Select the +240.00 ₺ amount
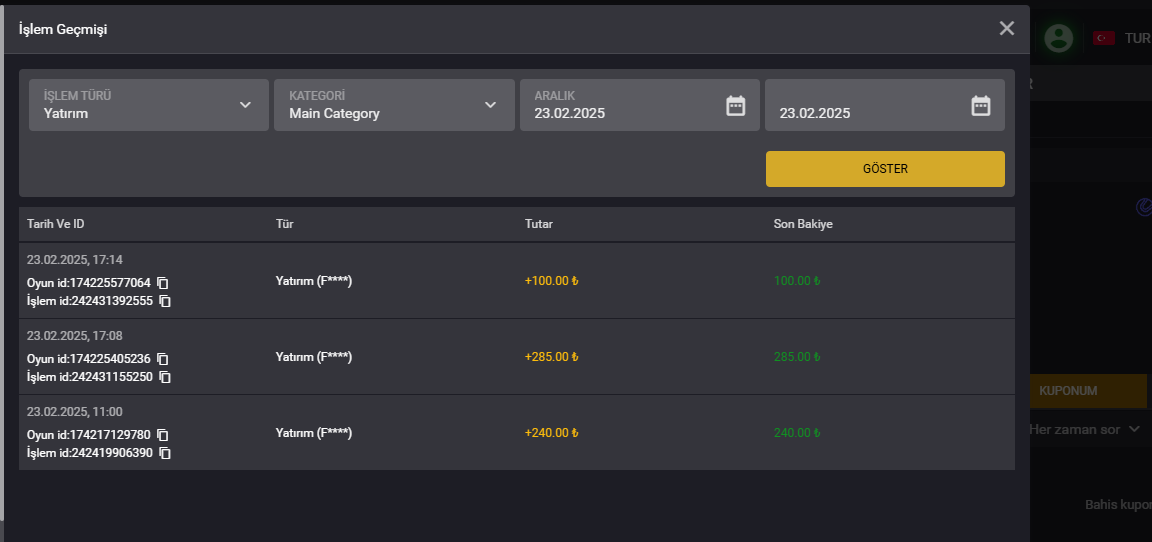This screenshot has width=1152, height=542. click(x=552, y=433)
